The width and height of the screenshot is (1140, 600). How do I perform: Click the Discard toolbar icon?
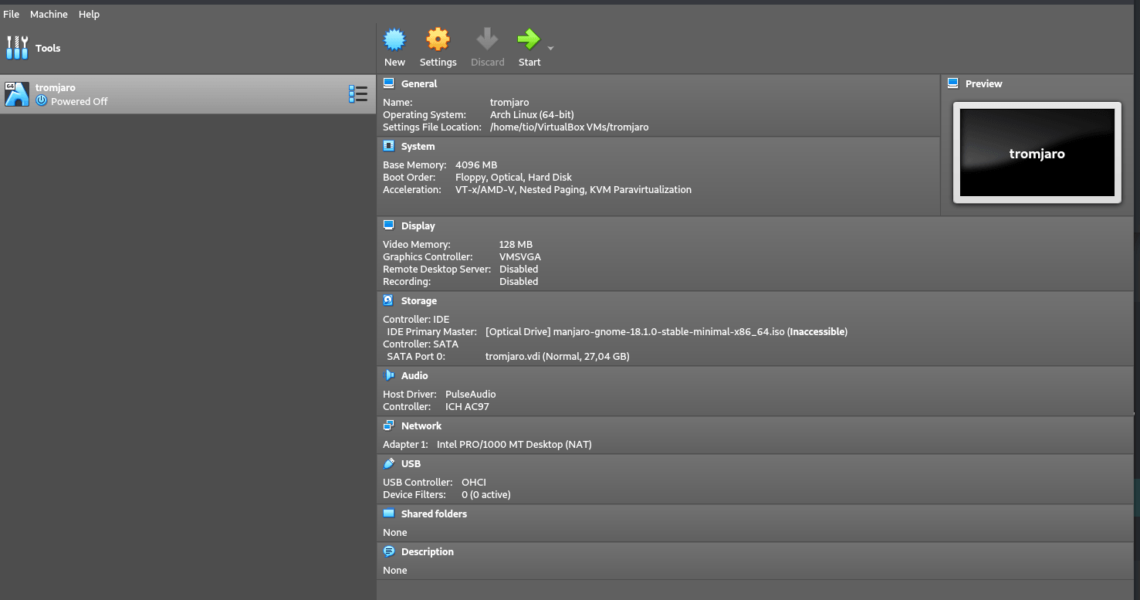coord(487,40)
